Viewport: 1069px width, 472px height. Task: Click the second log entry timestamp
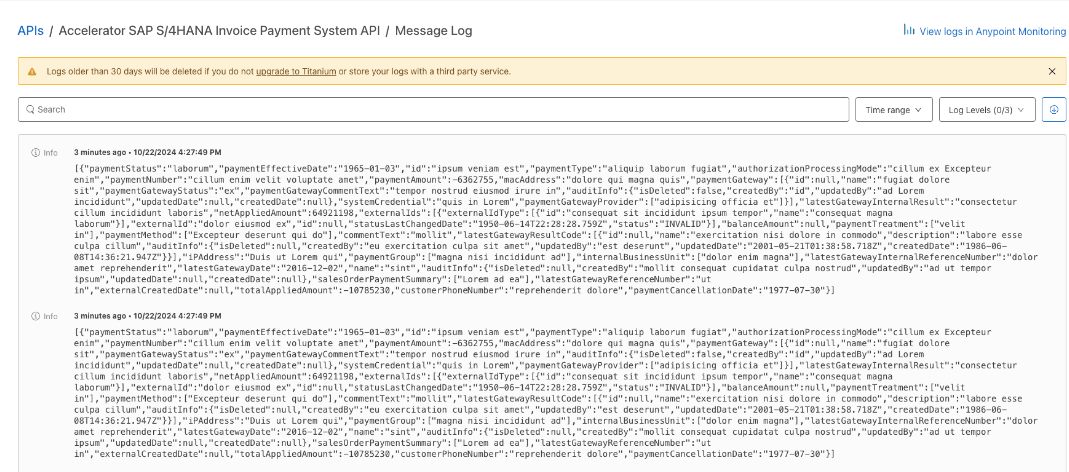coord(148,315)
